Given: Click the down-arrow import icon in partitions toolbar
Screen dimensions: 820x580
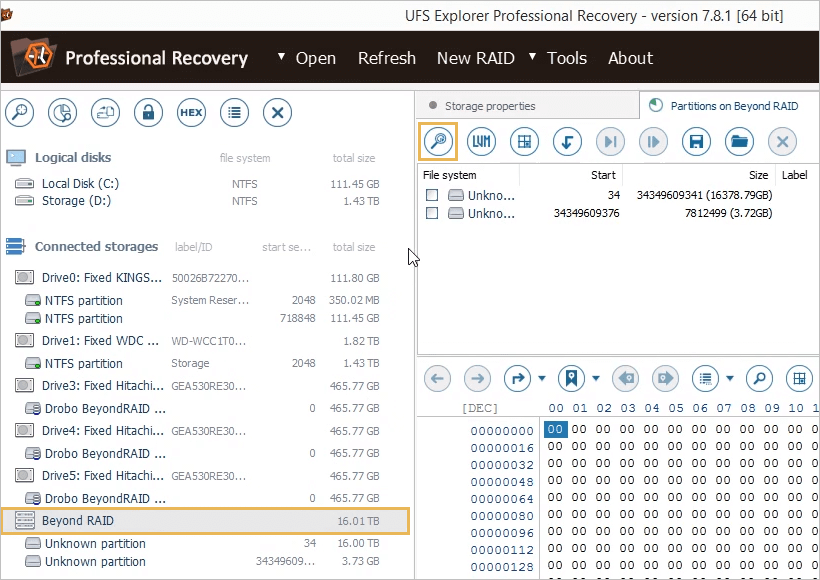Looking at the screenshot, I should (567, 141).
